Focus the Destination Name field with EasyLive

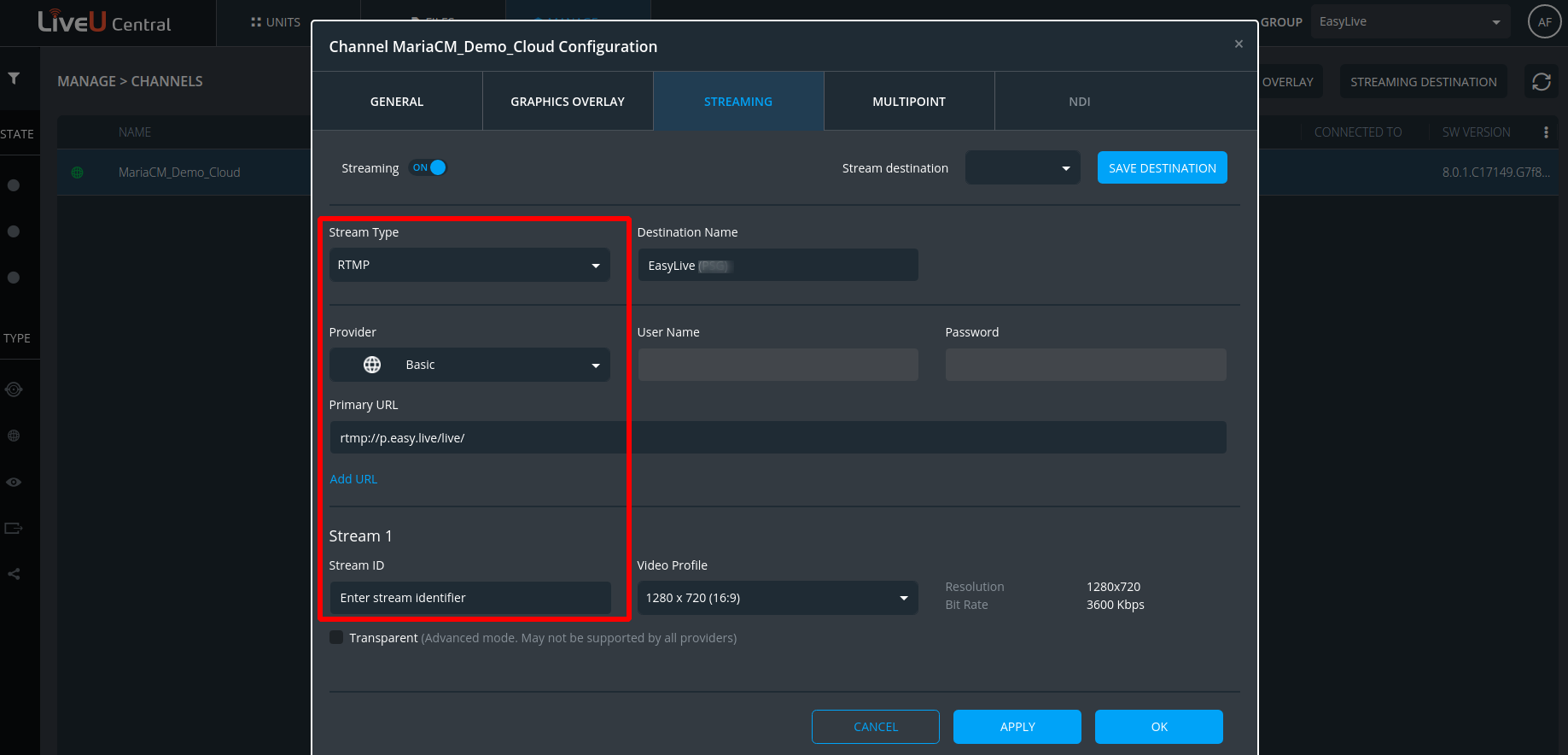point(778,265)
